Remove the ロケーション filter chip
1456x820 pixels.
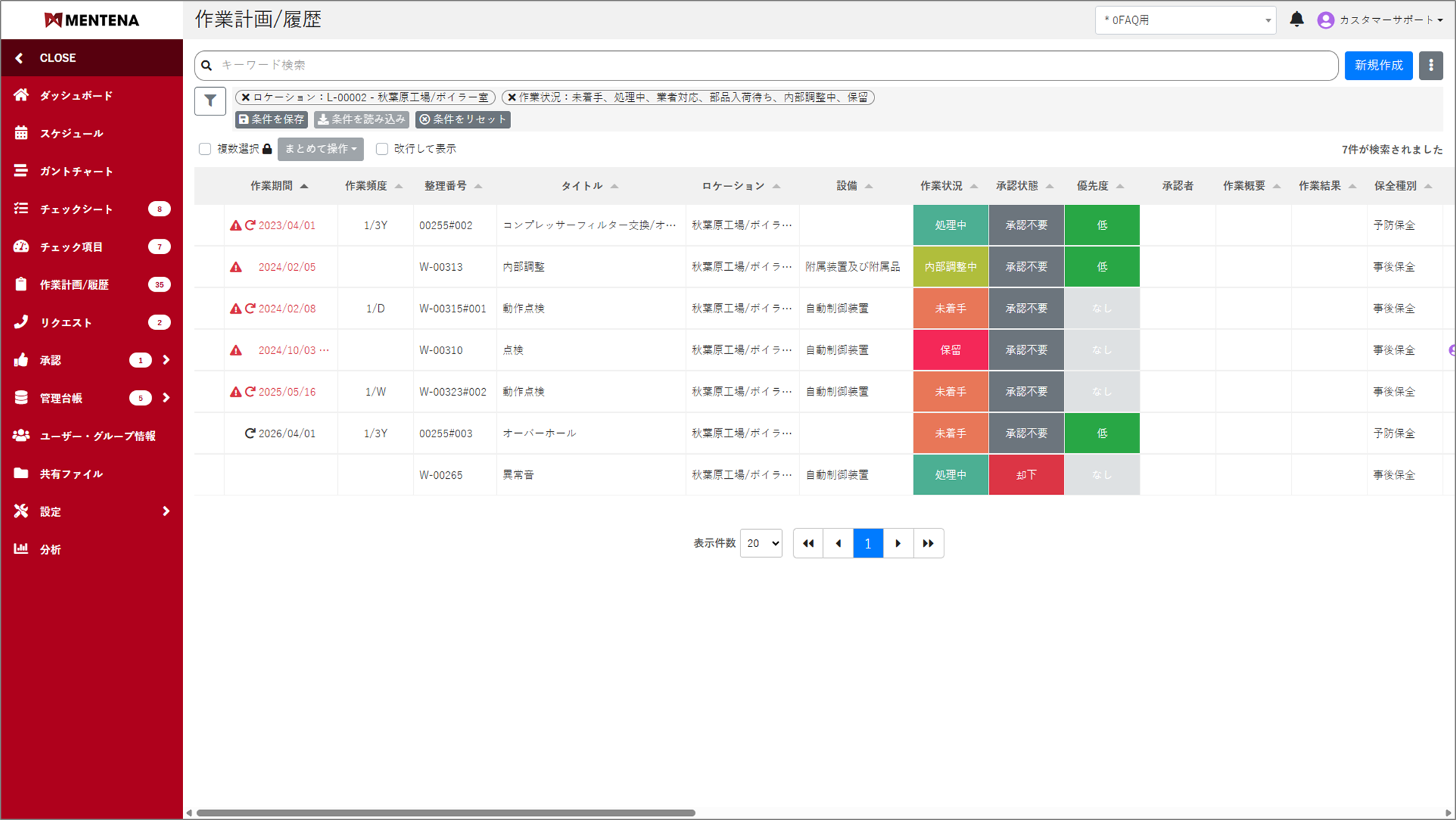[x=245, y=97]
